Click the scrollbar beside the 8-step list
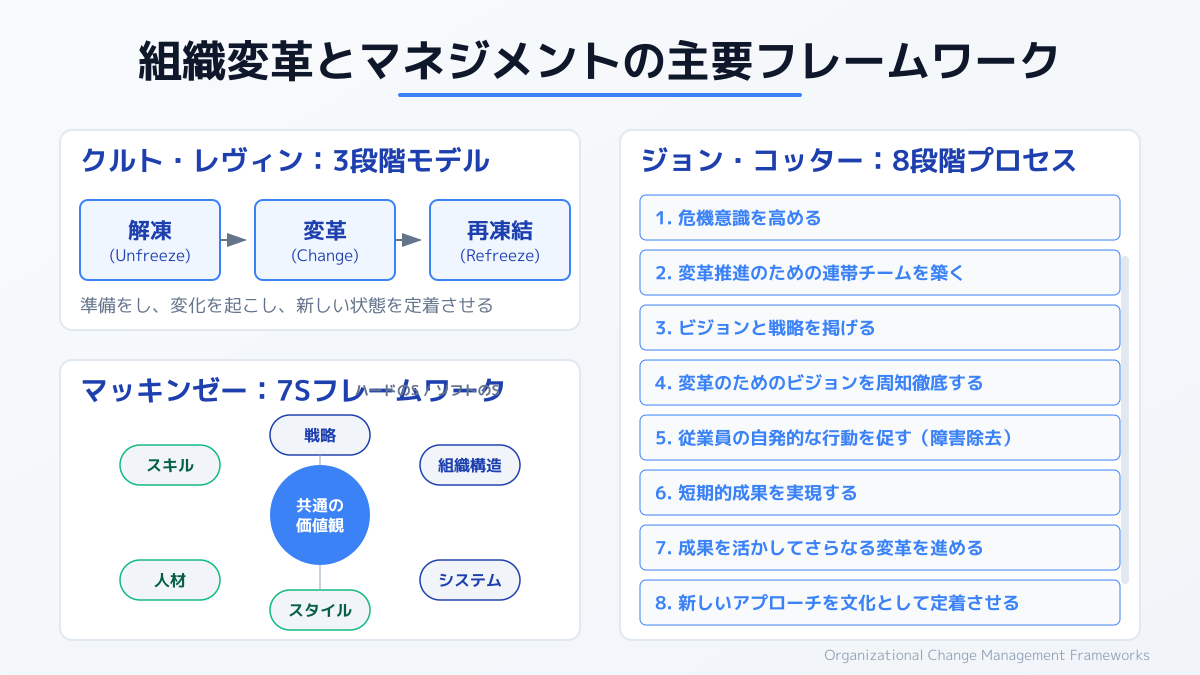Viewport: 1200px width, 675px height. (1125, 420)
